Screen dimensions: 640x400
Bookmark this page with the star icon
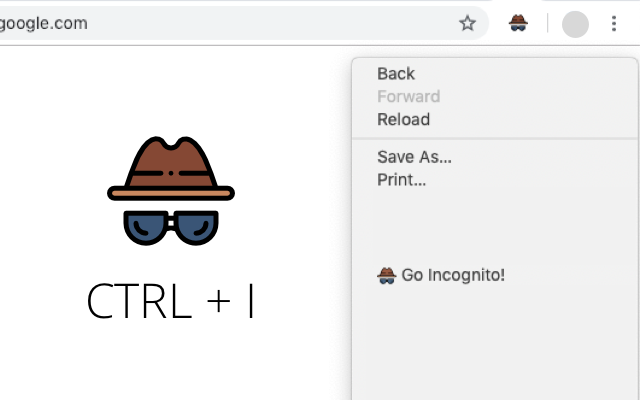(467, 23)
